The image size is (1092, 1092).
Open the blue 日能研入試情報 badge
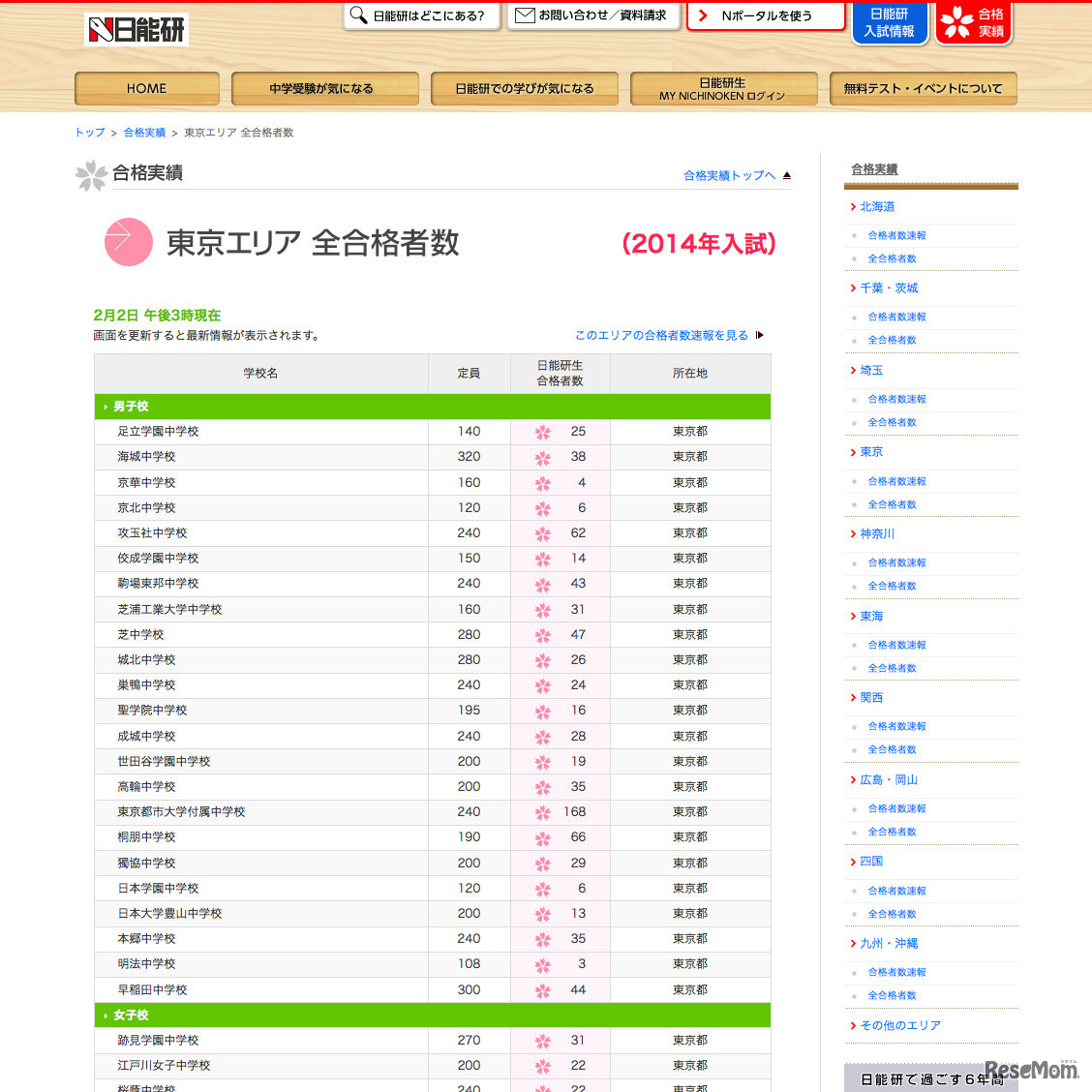click(x=889, y=21)
